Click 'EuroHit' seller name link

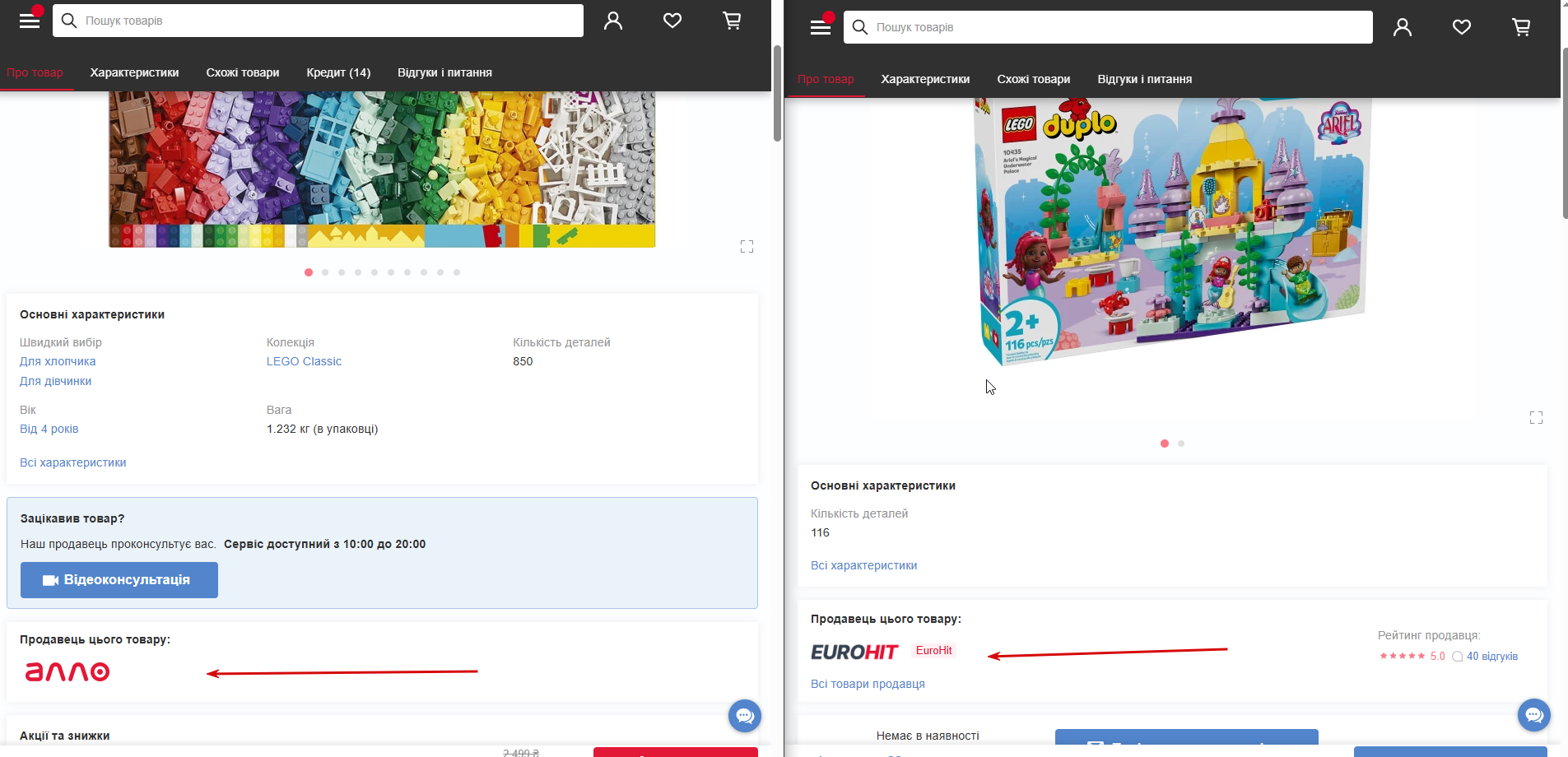click(x=933, y=650)
